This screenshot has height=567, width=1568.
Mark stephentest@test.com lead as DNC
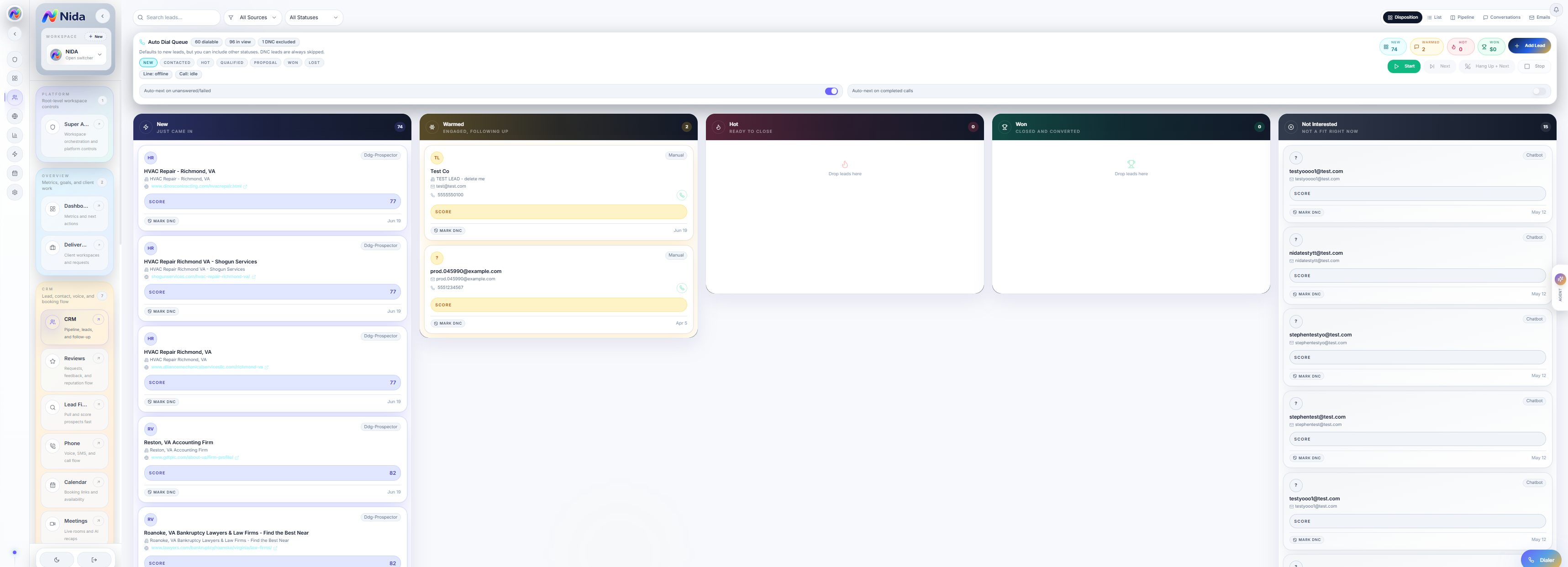[x=1306, y=458]
